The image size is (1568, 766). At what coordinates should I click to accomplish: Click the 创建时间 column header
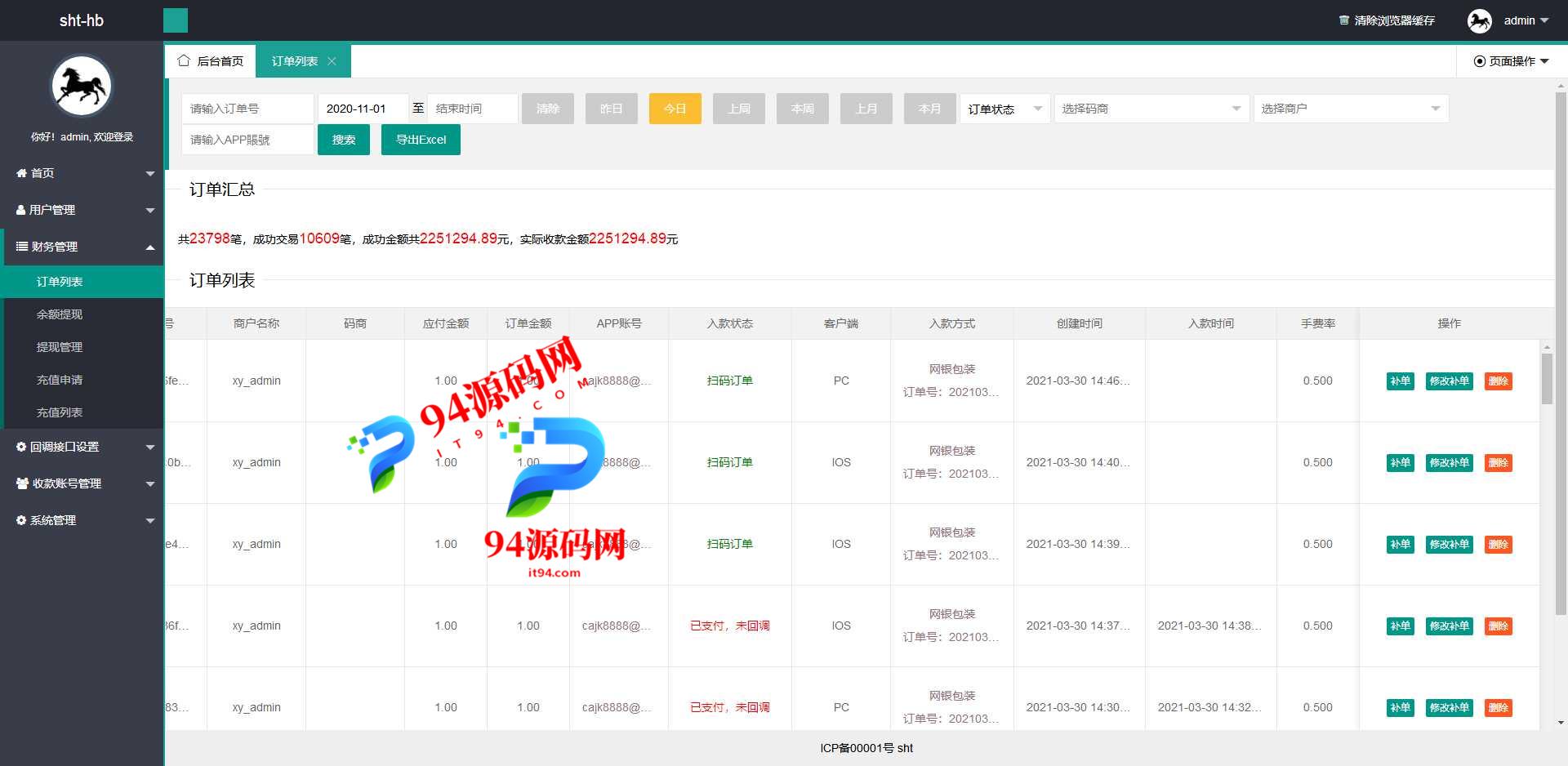coord(1080,323)
